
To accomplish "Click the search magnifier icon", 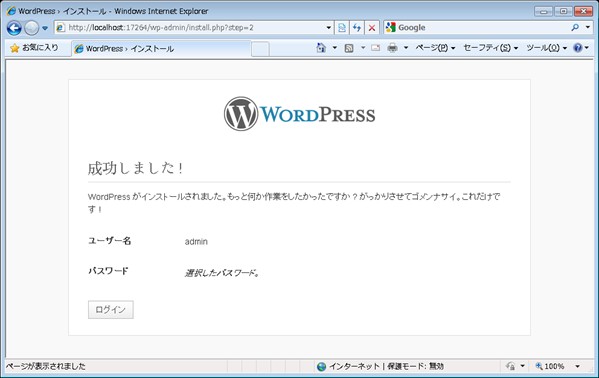I will pos(575,28).
